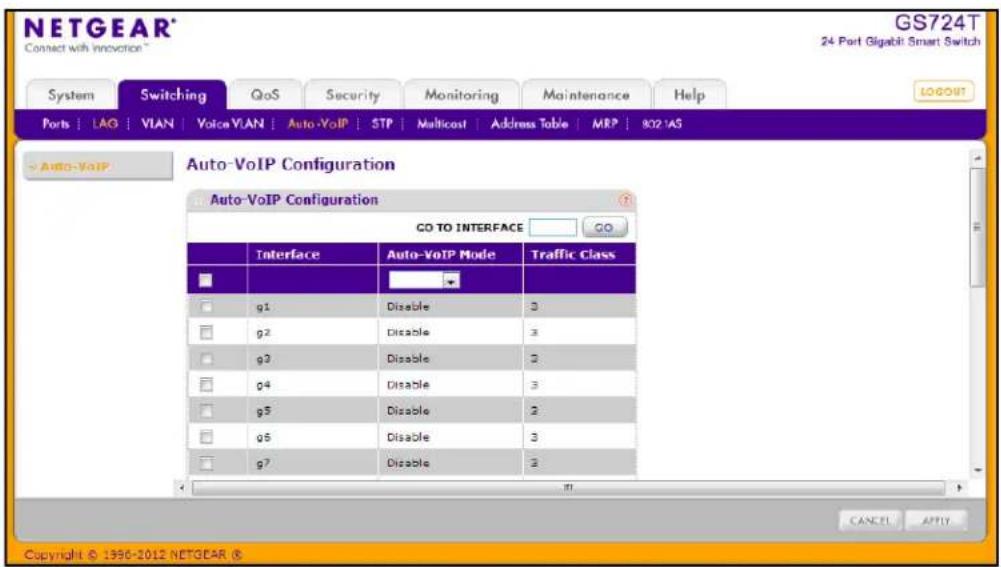Open the VLAN submenu
The image size is (1001, 567).
point(157,125)
